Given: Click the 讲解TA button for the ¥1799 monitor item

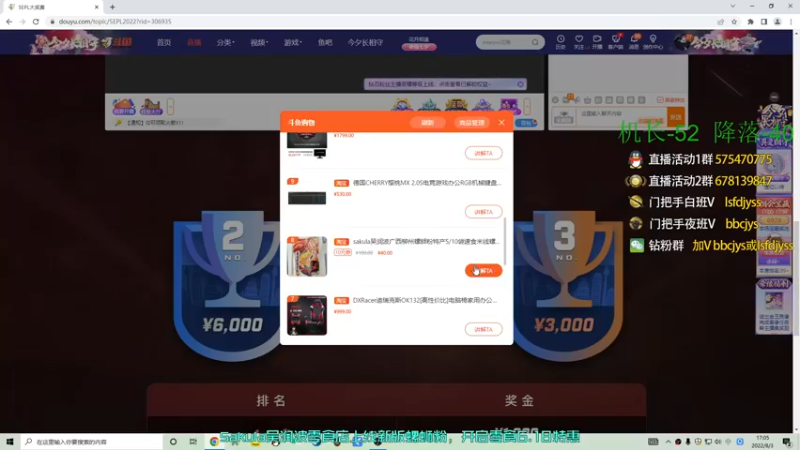Looking at the screenshot, I should pyautogui.click(x=483, y=153).
